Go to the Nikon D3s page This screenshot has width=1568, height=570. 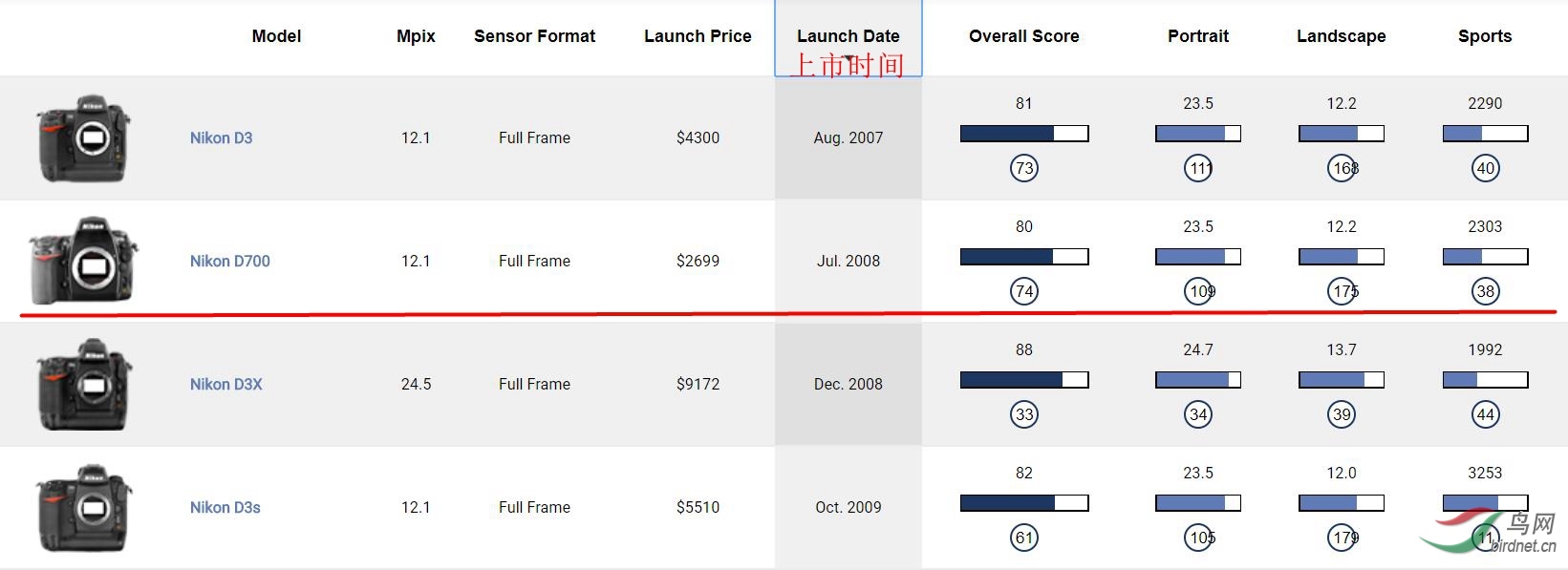coord(225,507)
